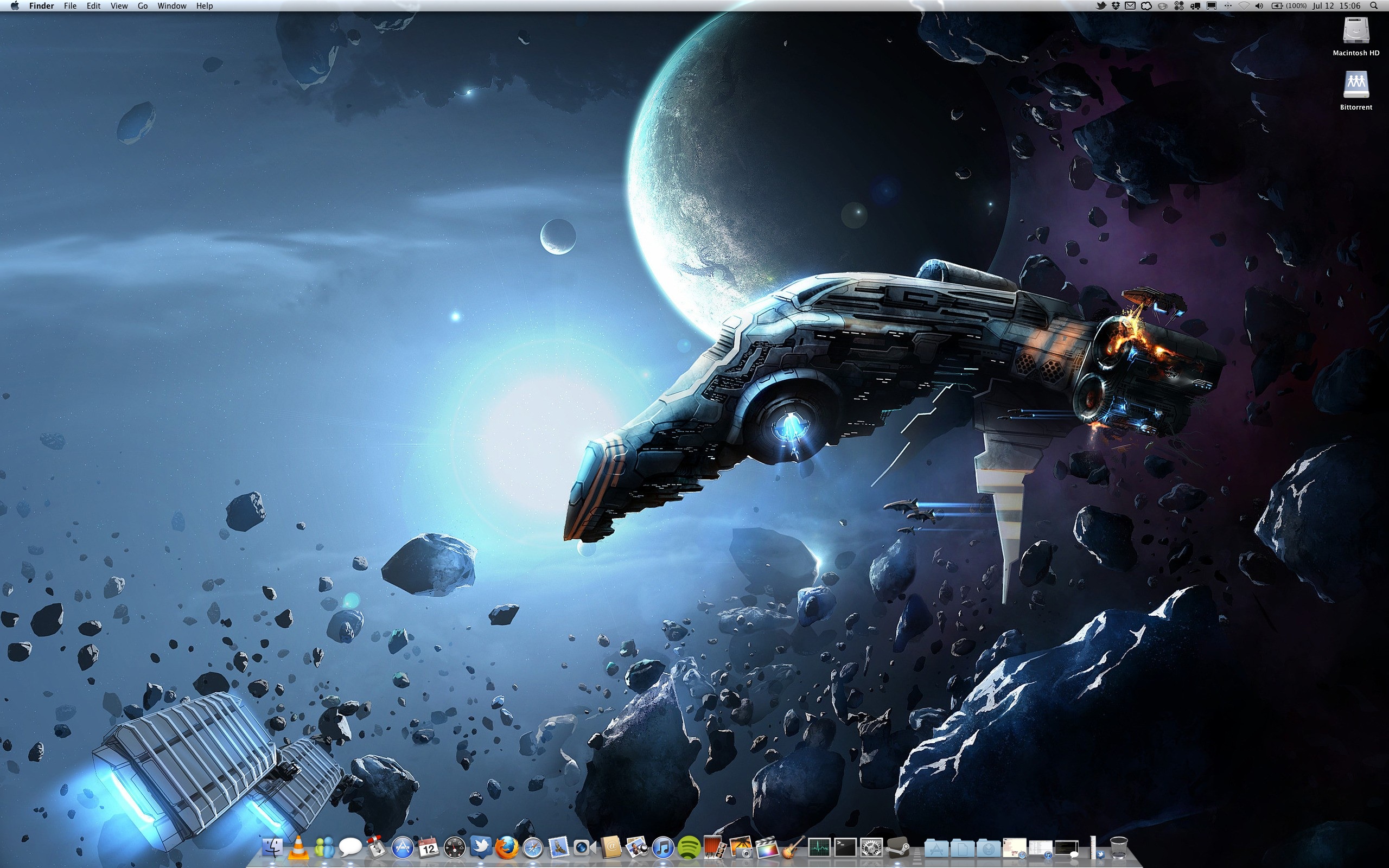Open VLC from the dock
This screenshot has width=1389, height=868.
pos(298,847)
